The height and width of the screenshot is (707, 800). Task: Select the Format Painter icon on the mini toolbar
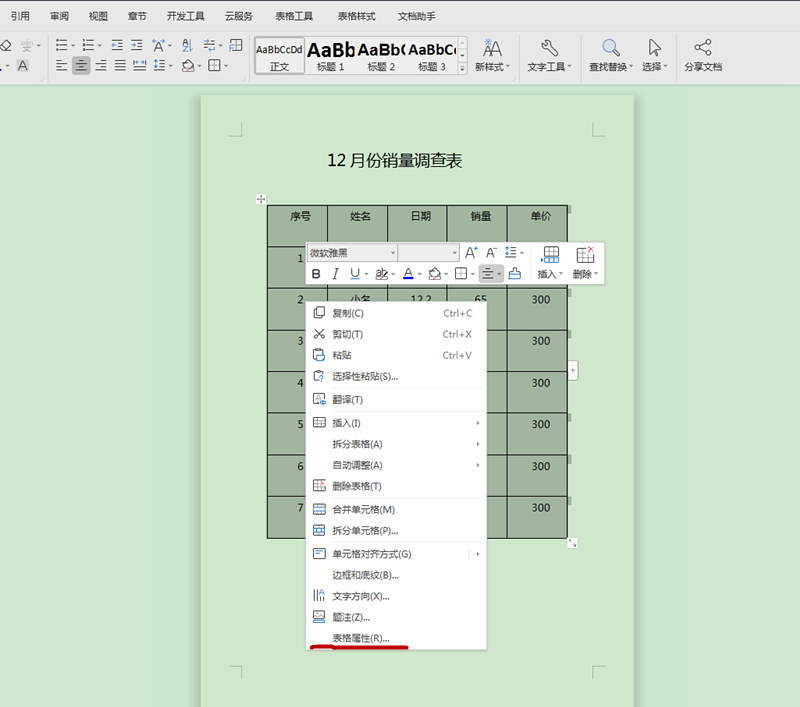[x=514, y=274]
